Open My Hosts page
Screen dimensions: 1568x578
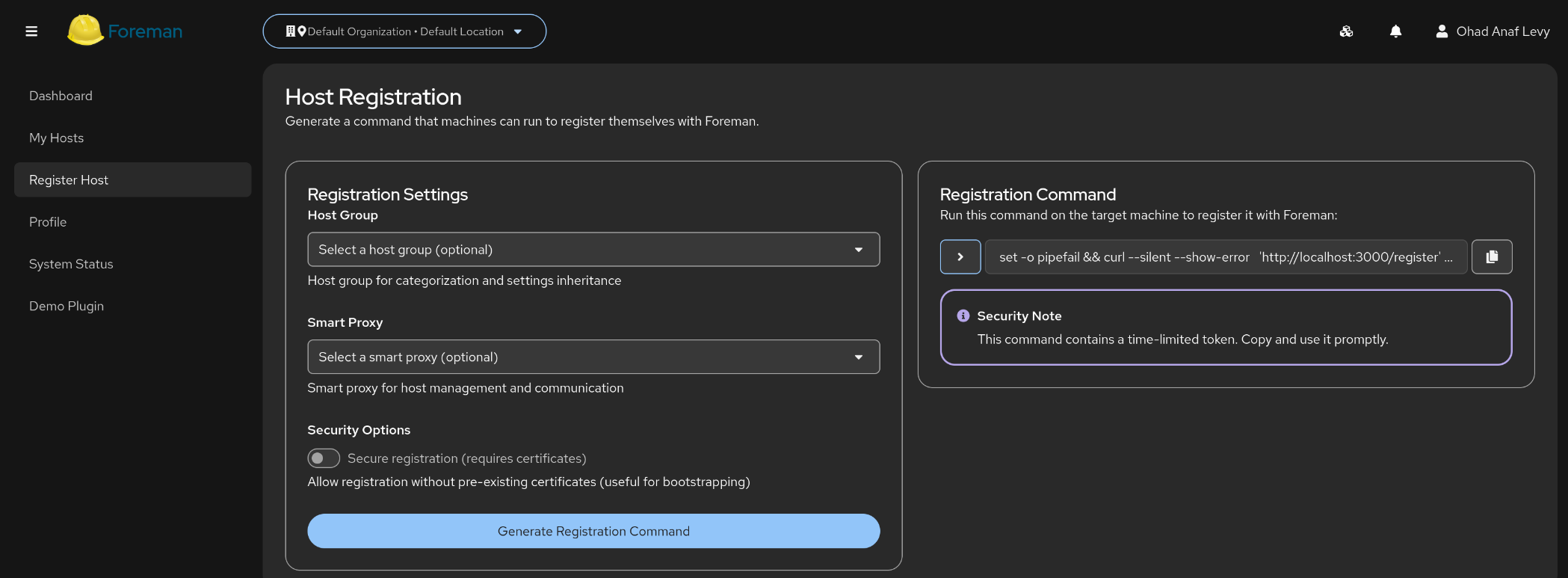click(57, 138)
